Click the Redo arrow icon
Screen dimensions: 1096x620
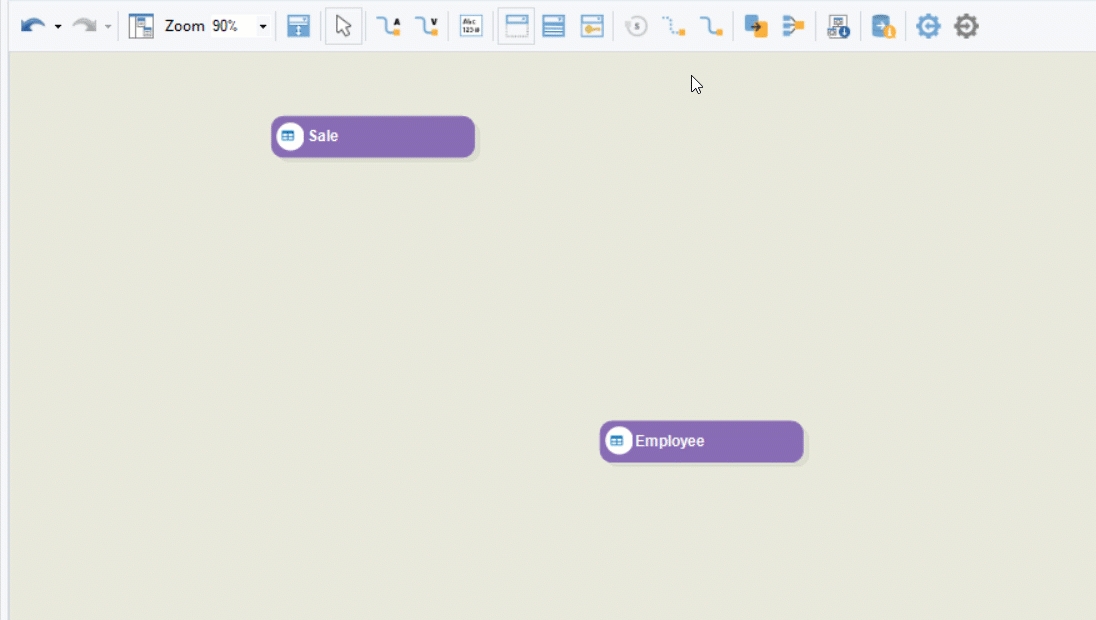pos(84,26)
